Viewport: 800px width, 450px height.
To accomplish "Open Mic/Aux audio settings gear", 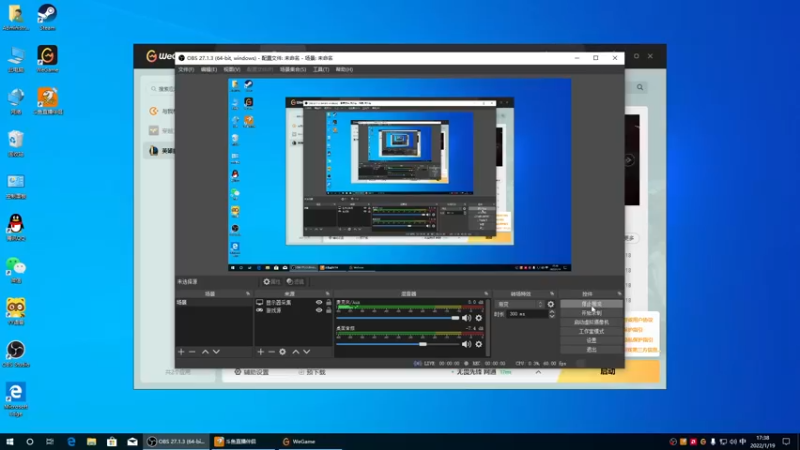I will [479, 318].
